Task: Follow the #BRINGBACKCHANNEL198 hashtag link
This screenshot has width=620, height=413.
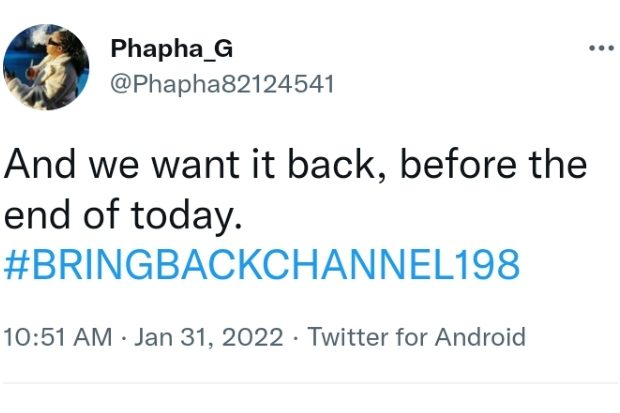Action: 263,265
